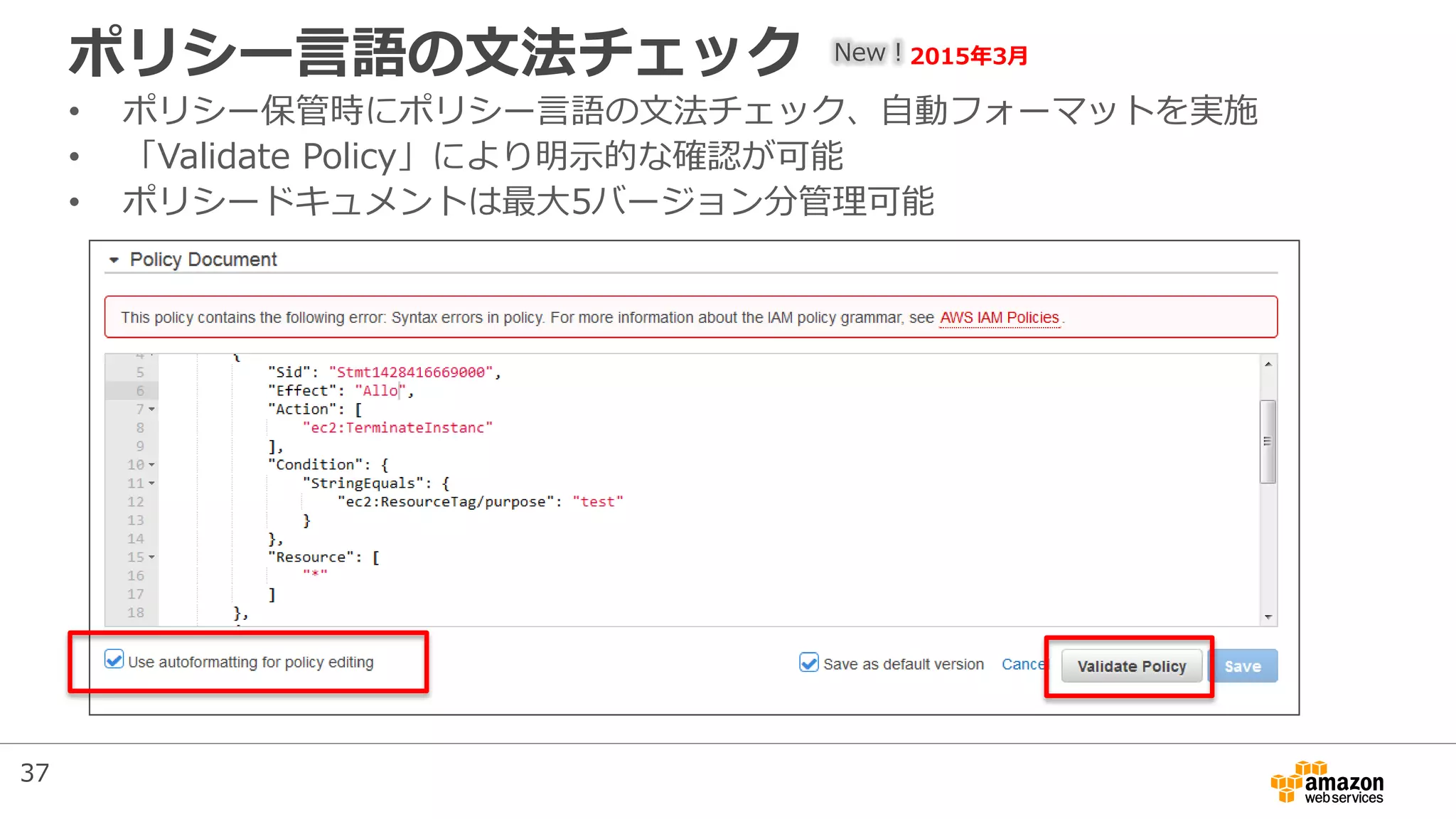Collapse the Policy Document section
The image size is (1456, 819).
pos(114,260)
